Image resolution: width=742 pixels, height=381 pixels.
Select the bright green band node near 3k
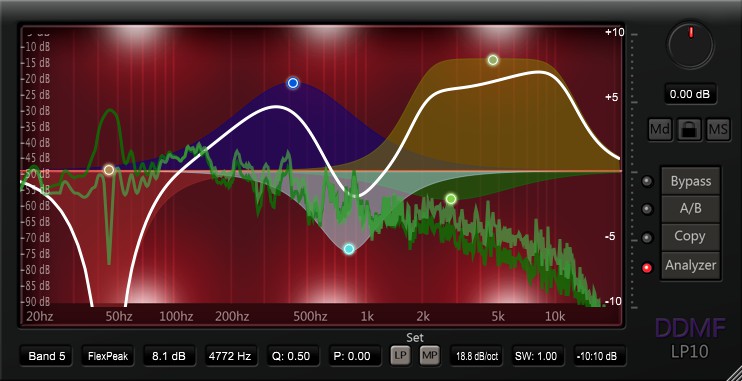click(x=450, y=199)
